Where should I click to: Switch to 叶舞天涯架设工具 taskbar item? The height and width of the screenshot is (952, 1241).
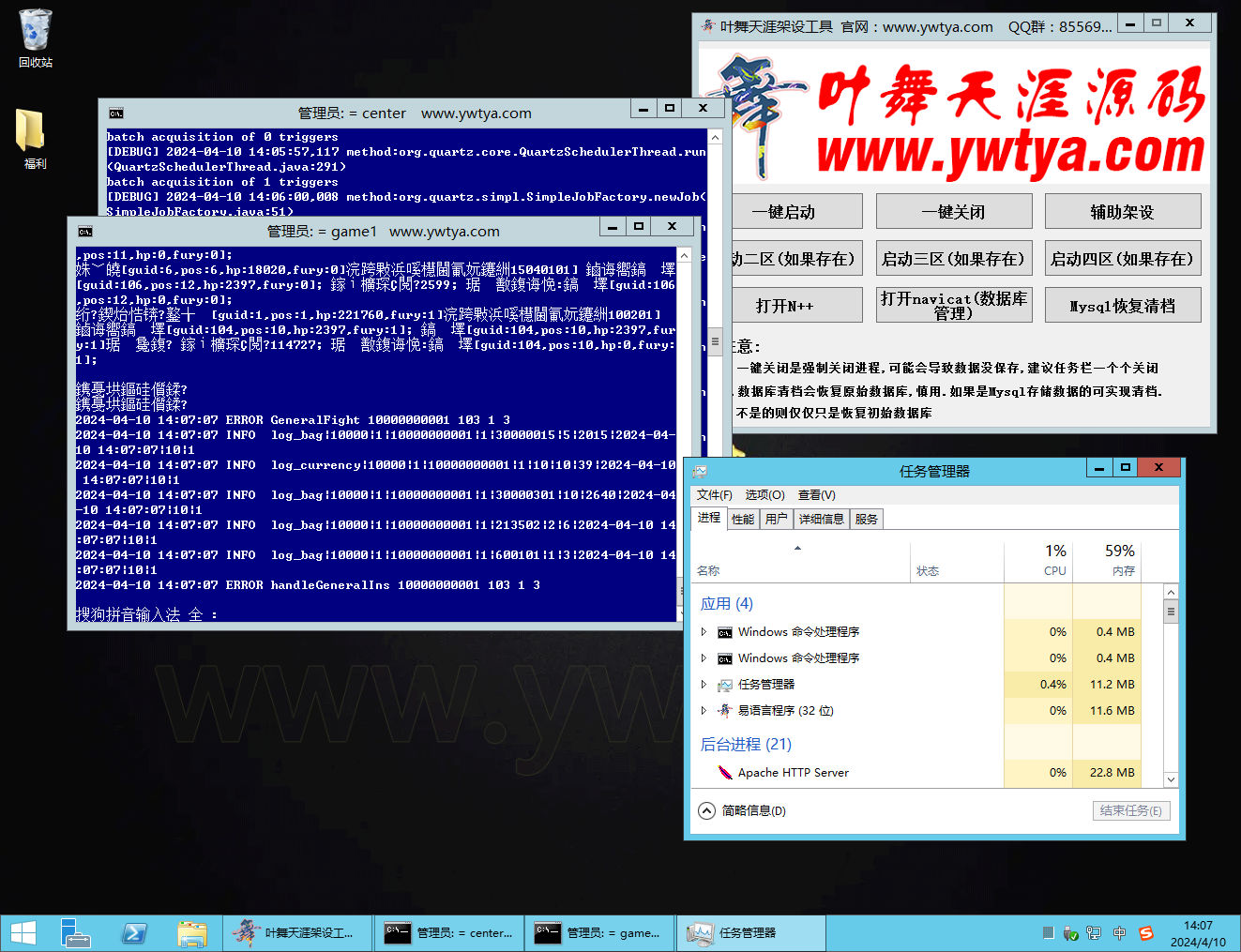pyautogui.click(x=297, y=933)
